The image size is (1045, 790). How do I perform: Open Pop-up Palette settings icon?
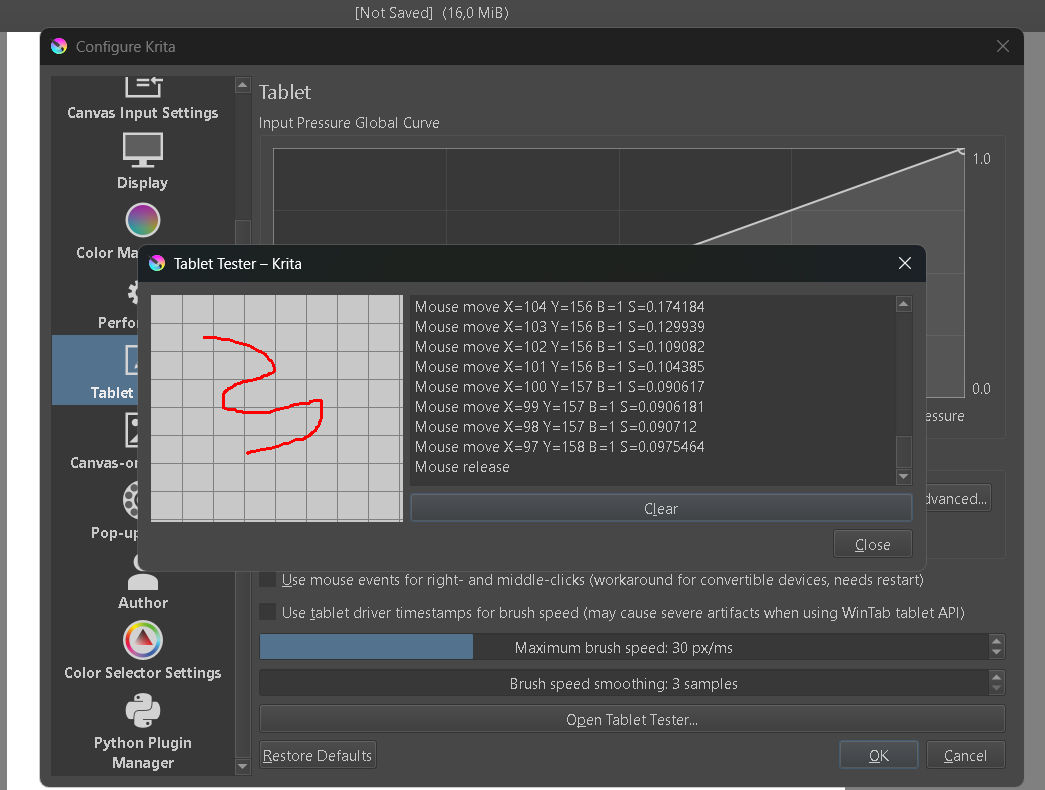pos(131,500)
